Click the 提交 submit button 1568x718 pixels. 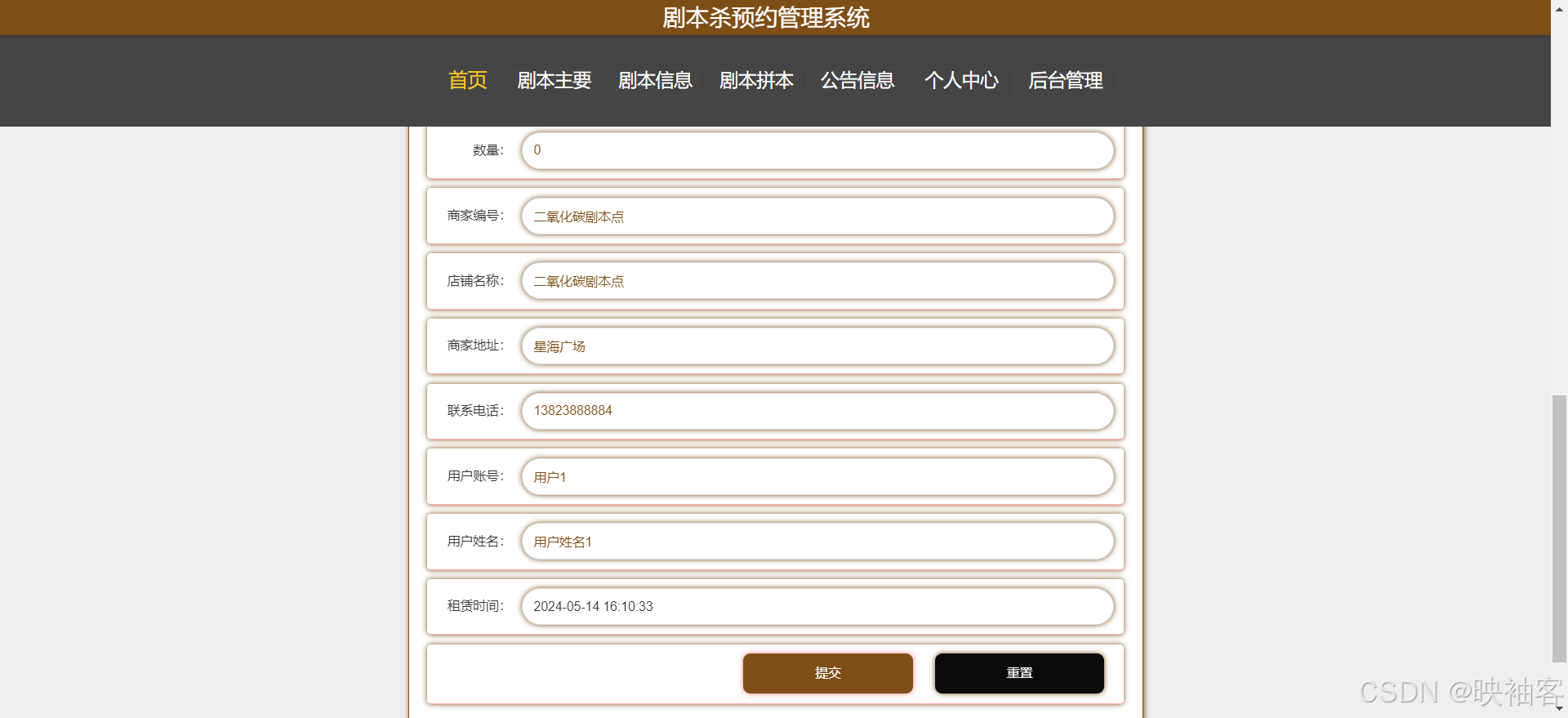(827, 673)
